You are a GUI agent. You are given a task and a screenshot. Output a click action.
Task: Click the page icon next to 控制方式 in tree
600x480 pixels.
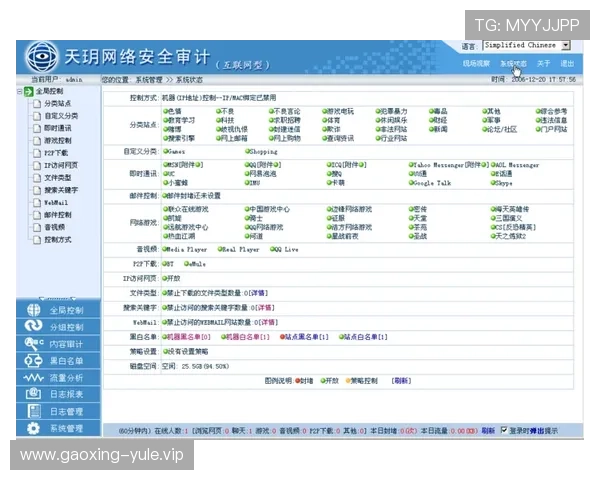tap(37, 240)
